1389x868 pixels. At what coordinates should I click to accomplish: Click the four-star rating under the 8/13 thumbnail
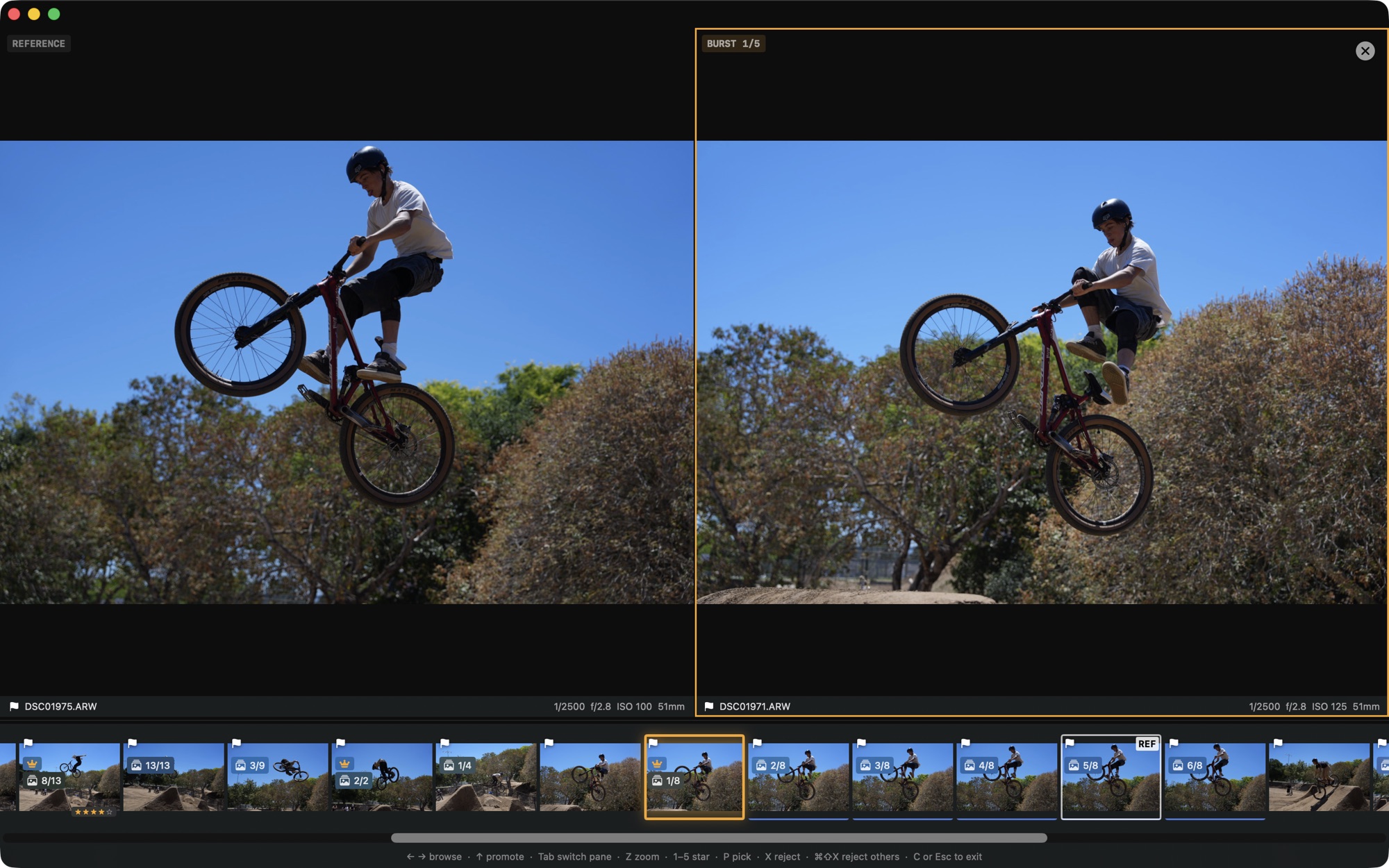coord(93,812)
